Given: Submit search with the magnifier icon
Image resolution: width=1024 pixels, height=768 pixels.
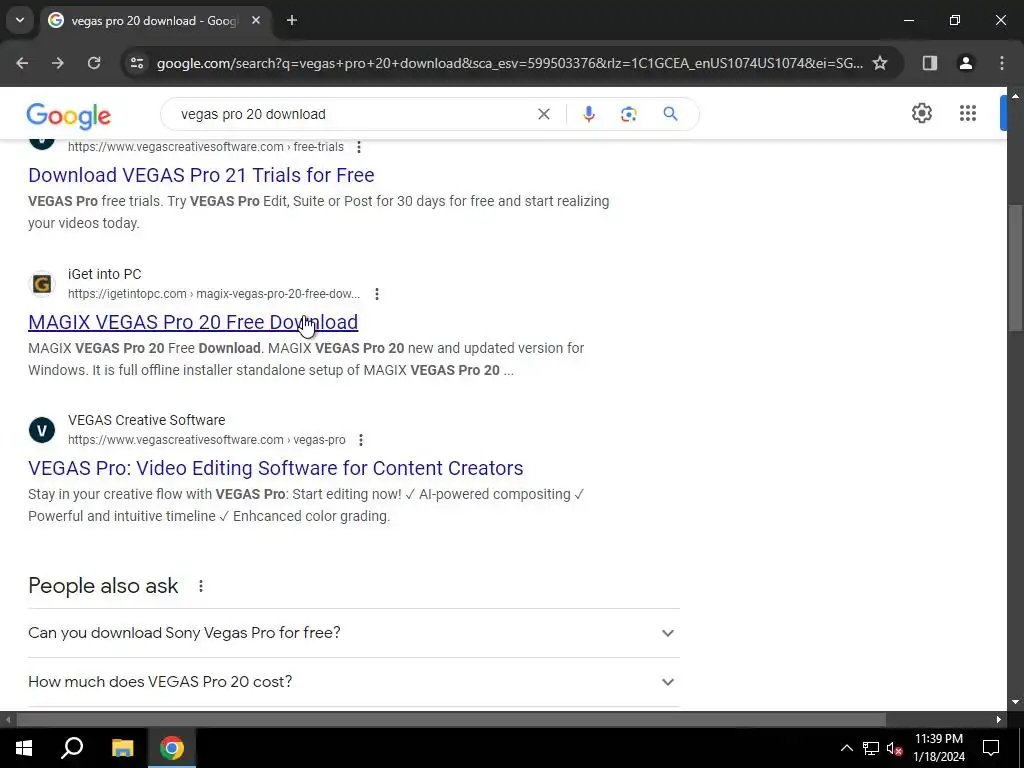Looking at the screenshot, I should [670, 114].
